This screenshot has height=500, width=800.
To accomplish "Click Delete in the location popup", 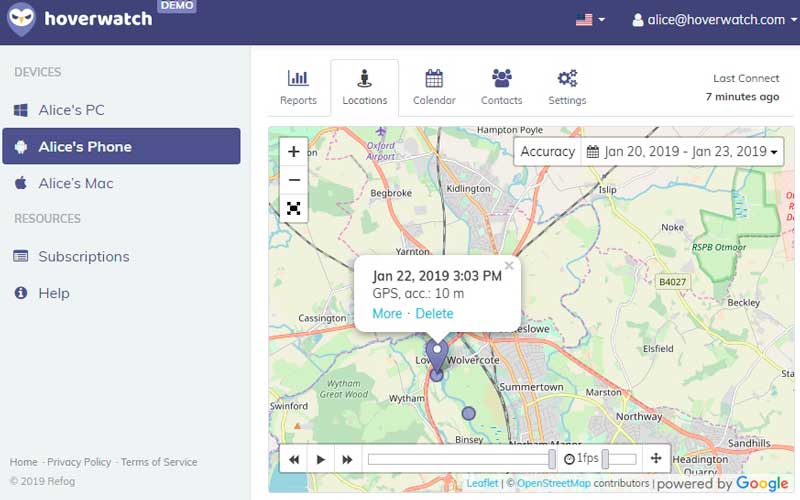I will 434,313.
